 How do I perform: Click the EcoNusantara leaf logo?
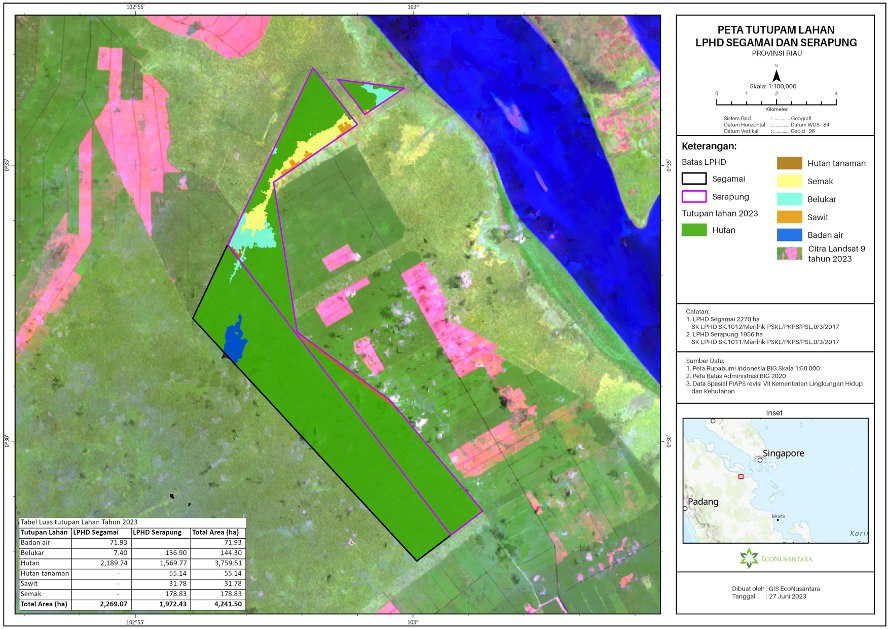click(x=748, y=558)
